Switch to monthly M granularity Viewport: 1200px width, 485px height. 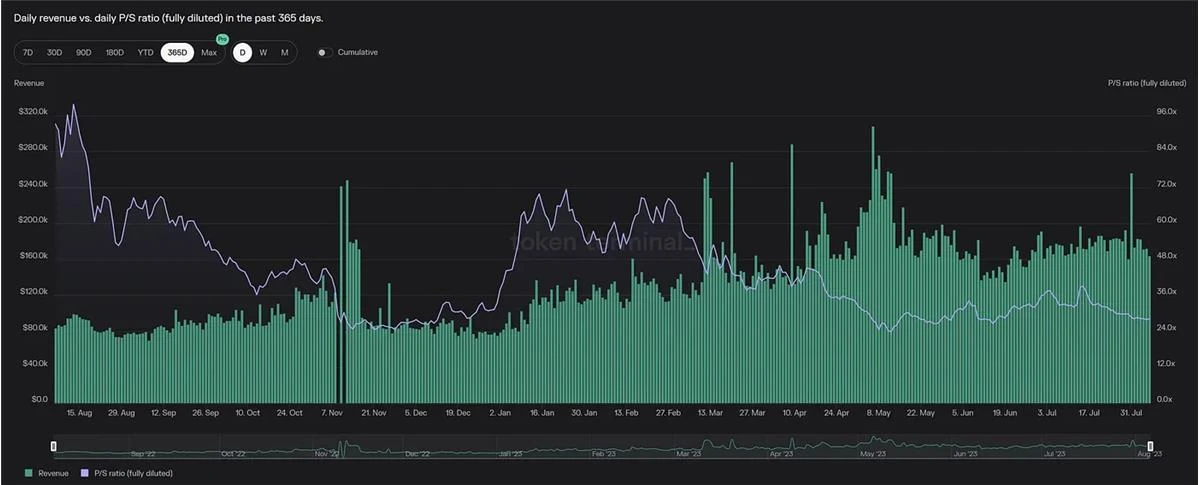(x=285, y=52)
